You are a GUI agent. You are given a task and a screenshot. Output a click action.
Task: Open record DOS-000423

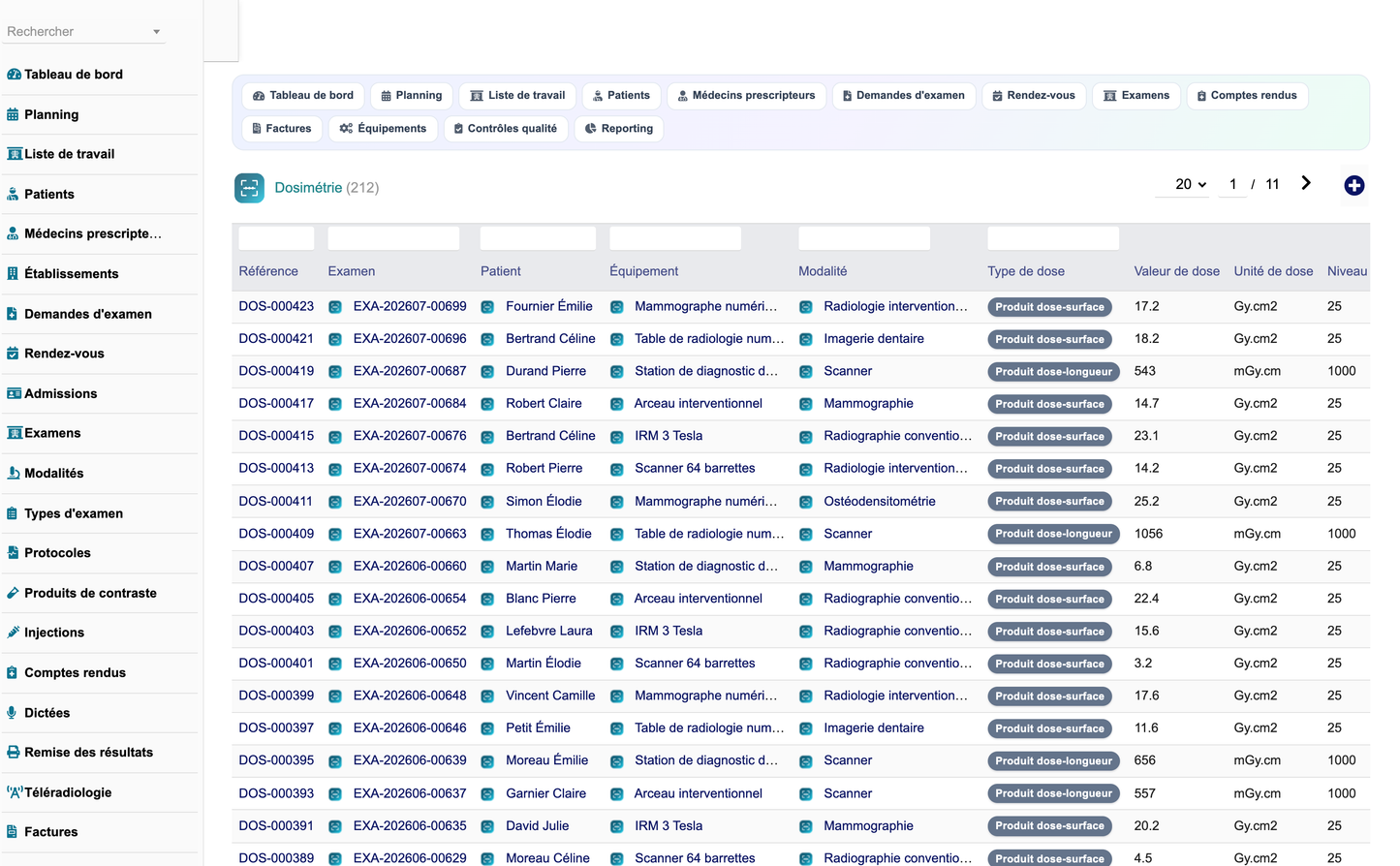276,306
